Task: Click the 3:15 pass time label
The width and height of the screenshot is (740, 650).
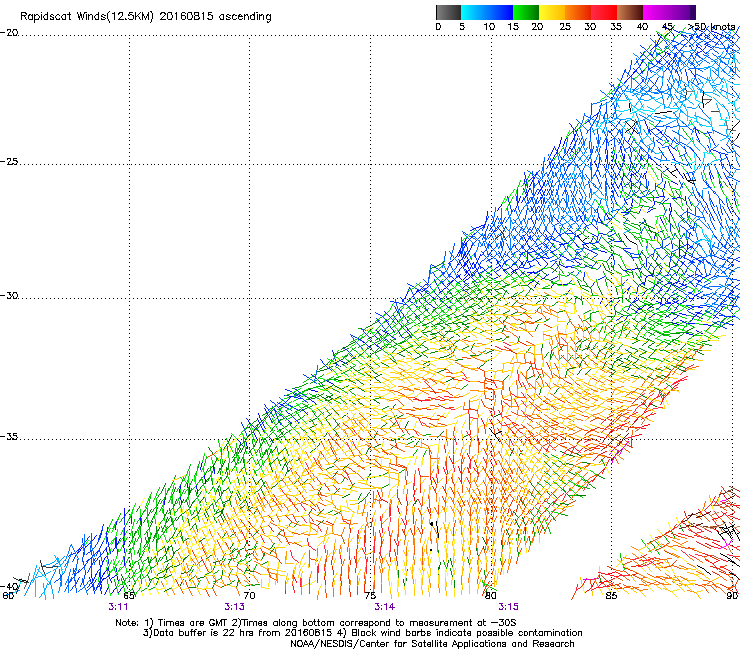Action: (x=508, y=607)
